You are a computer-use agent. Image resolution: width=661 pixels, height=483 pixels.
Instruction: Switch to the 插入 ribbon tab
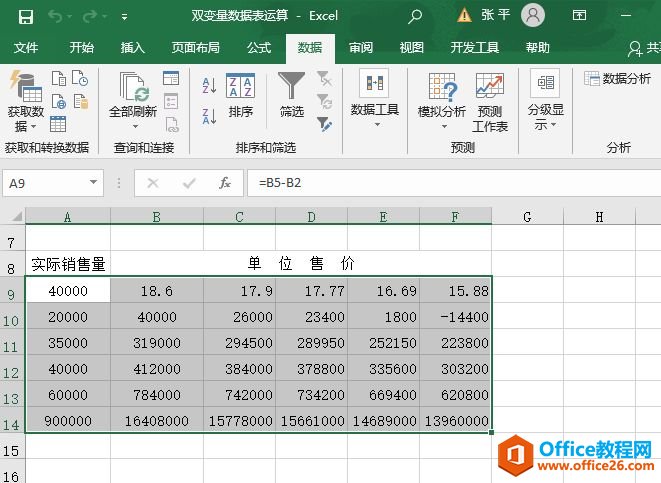(x=132, y=48)
